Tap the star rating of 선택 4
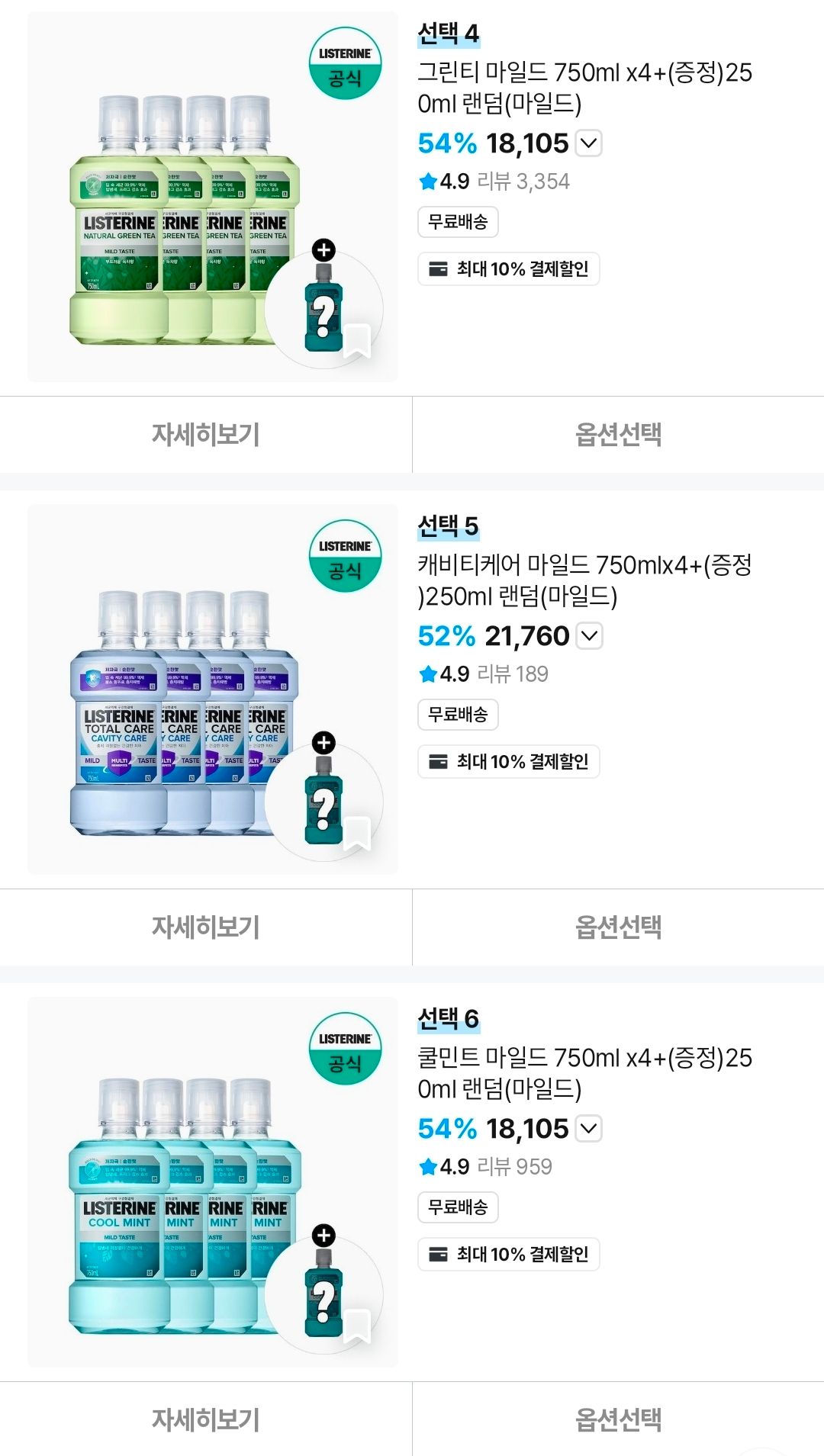824x1456 pixels. coord(443,182)
